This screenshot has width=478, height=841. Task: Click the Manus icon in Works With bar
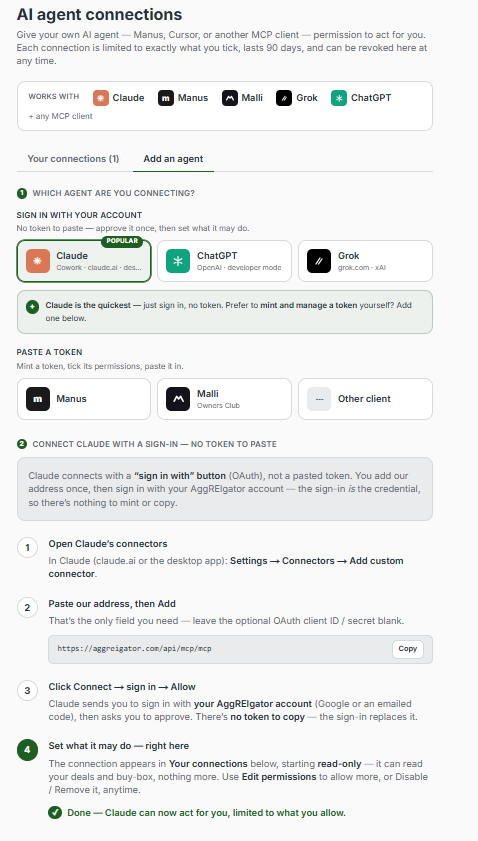[x=166, y=98]
